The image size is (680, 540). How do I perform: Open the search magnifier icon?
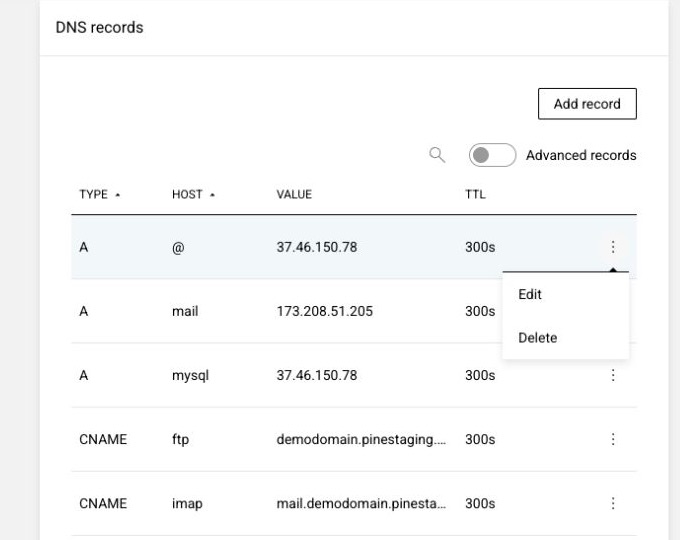[437, 155]
